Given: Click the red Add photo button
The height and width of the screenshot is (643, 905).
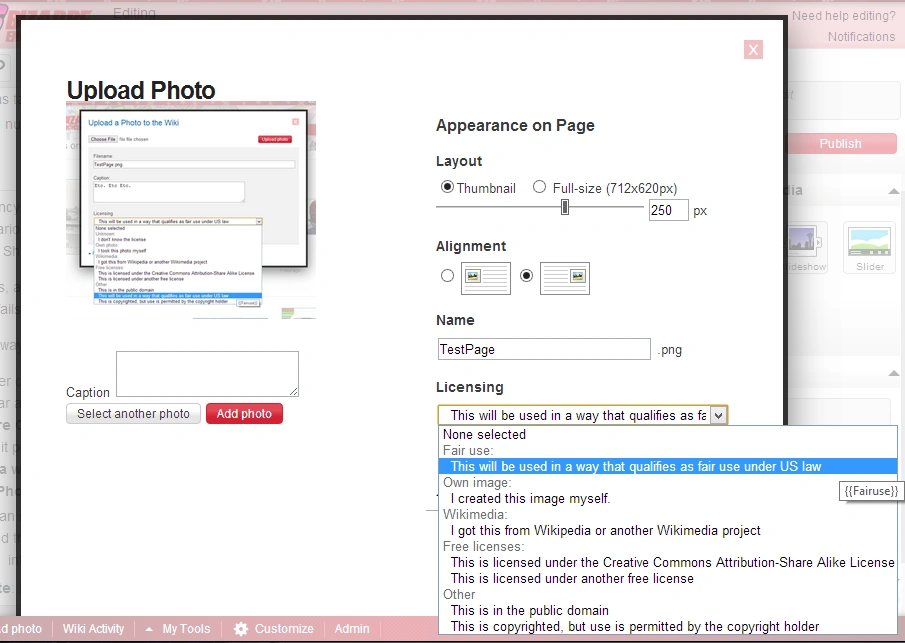Looking at the screenshot, I should click(x=244, y=414).
